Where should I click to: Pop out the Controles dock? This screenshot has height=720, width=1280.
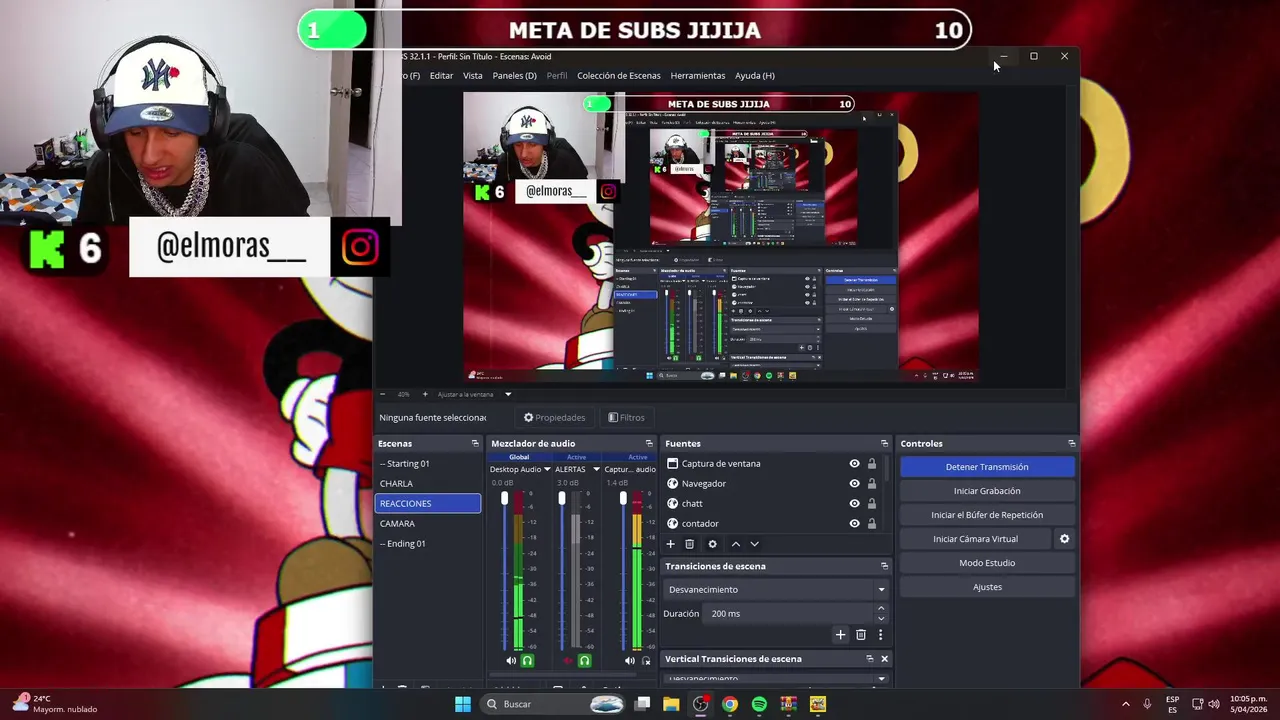click(1071, 443)
